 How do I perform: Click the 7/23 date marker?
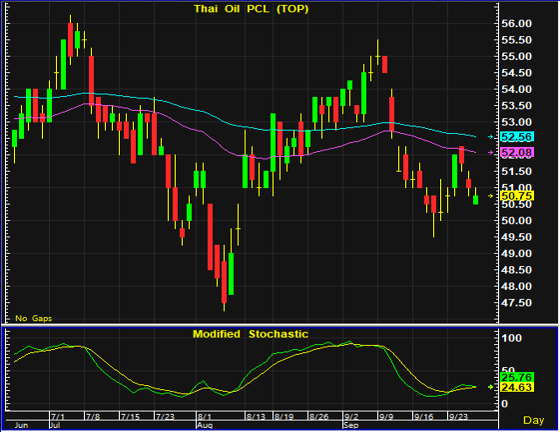click(165, 417)
